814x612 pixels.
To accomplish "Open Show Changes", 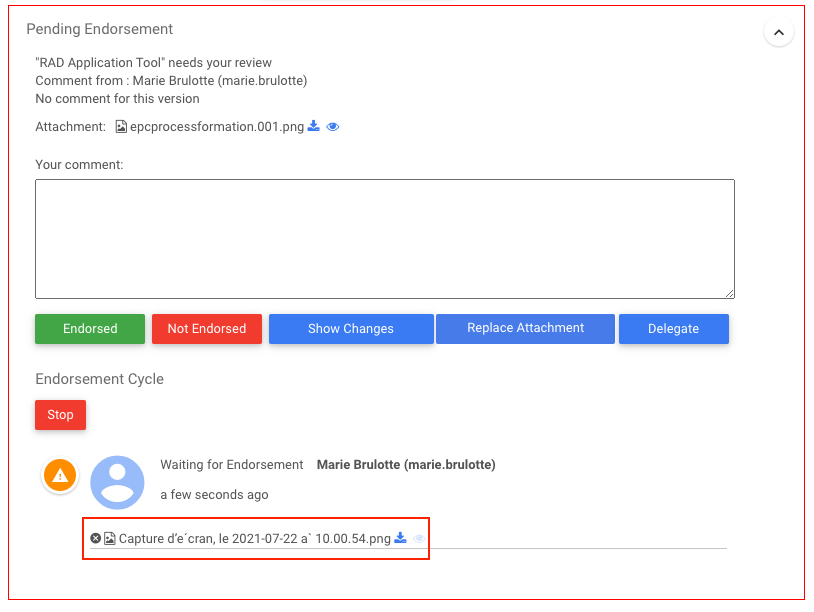I will [350, 328].
